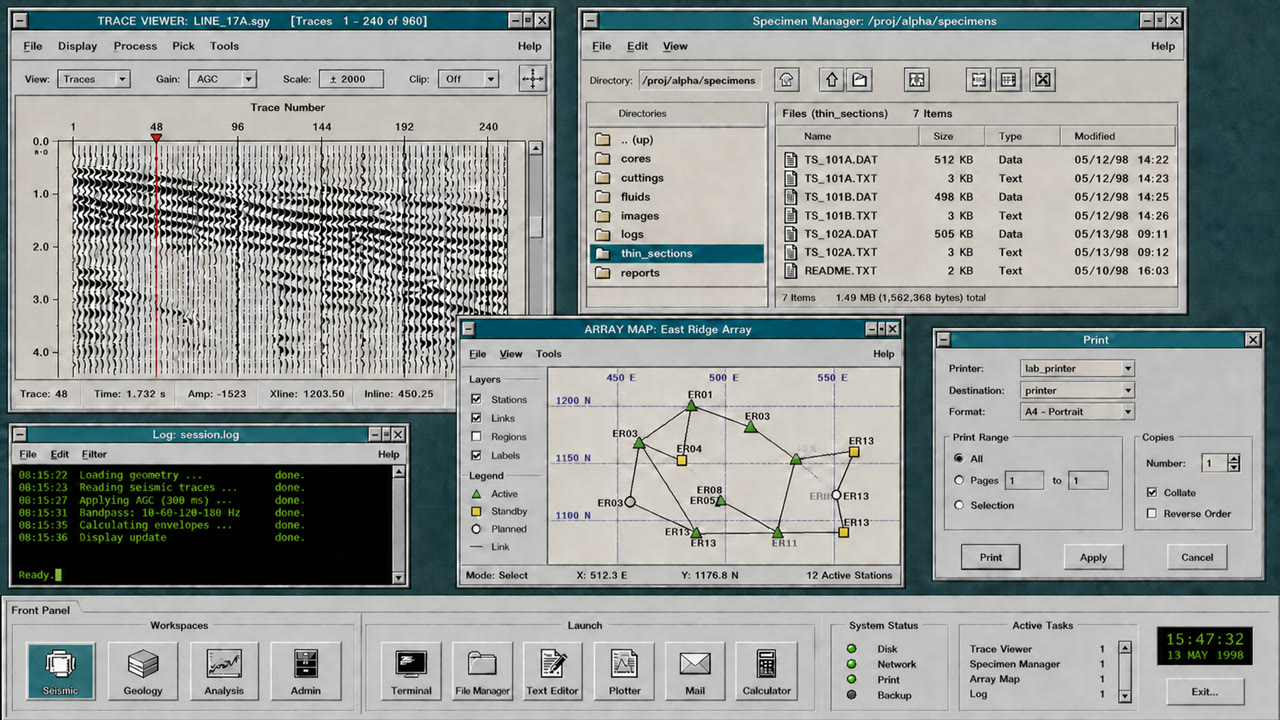
Task: Uncheck the Links layer checkbox
Action: click(476, 418)
